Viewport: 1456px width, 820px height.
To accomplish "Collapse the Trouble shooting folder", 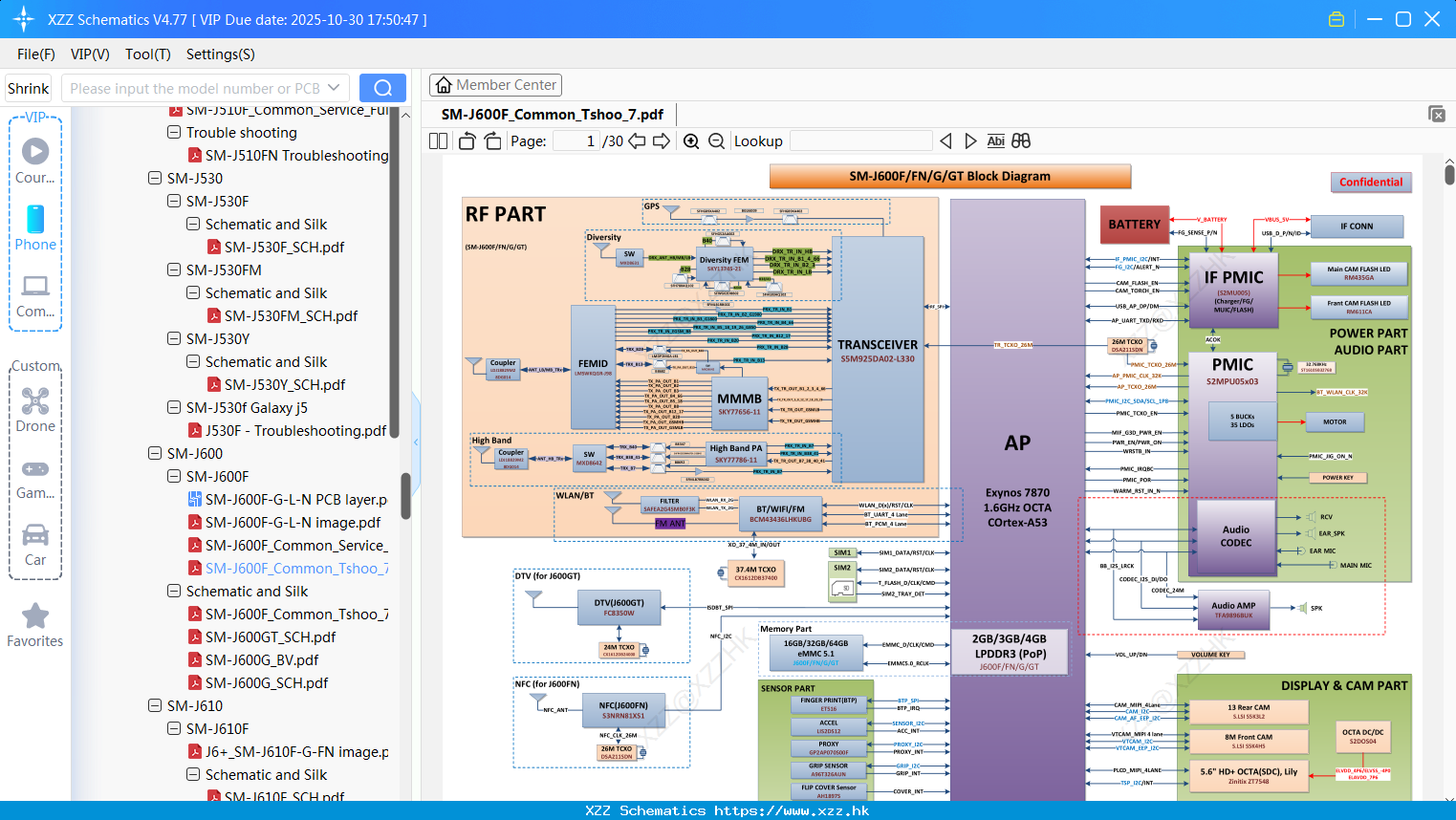I will click(174, 132).
